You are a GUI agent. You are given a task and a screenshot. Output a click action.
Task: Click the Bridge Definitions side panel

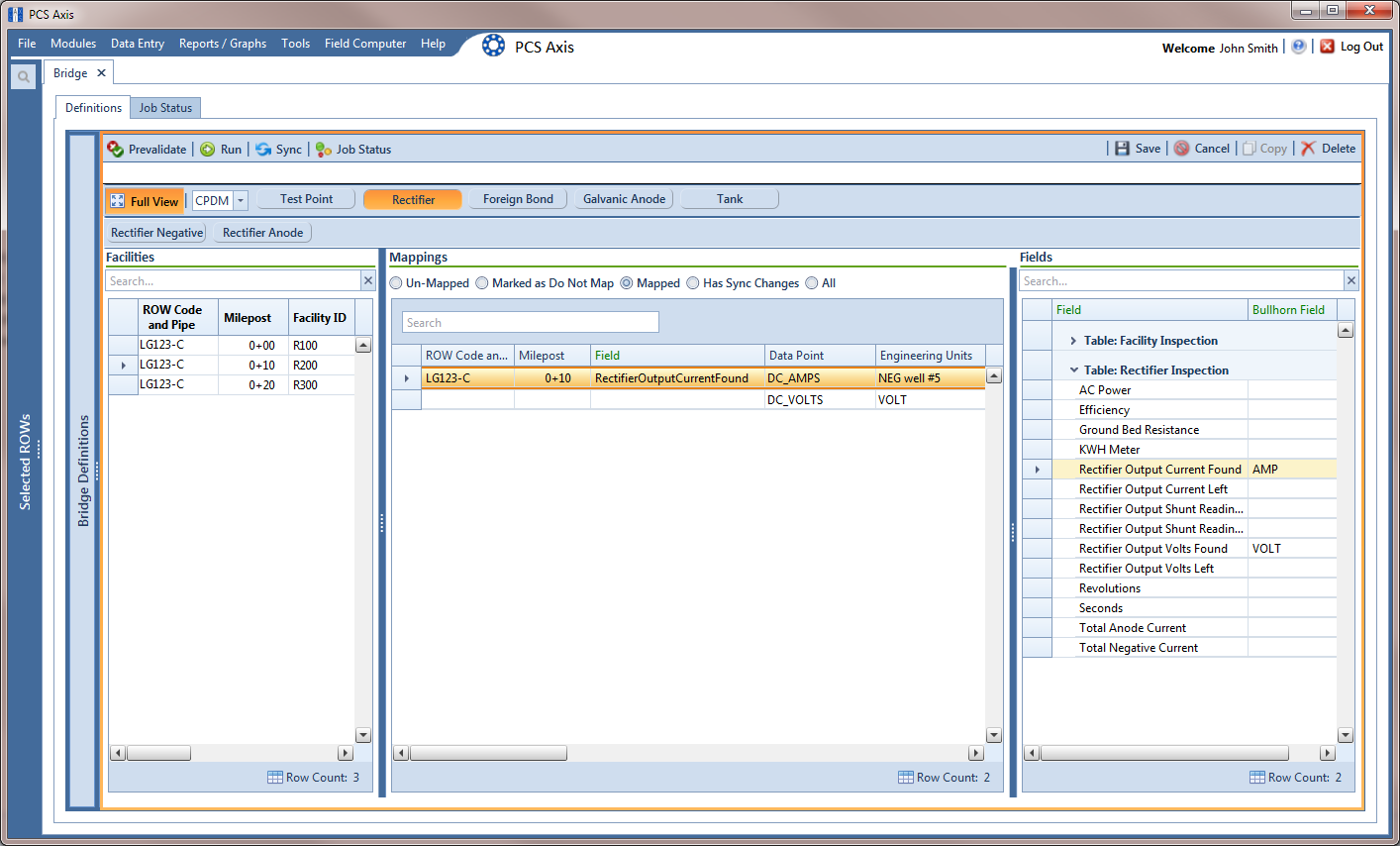click(83, 471)
